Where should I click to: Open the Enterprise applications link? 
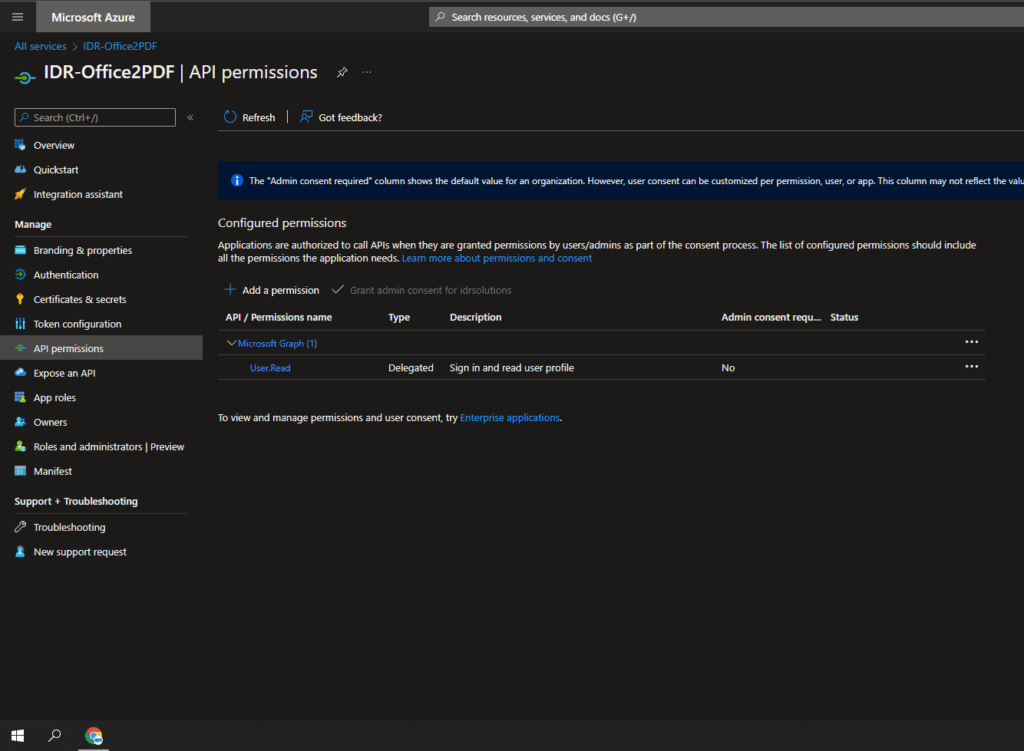[509, 417]
